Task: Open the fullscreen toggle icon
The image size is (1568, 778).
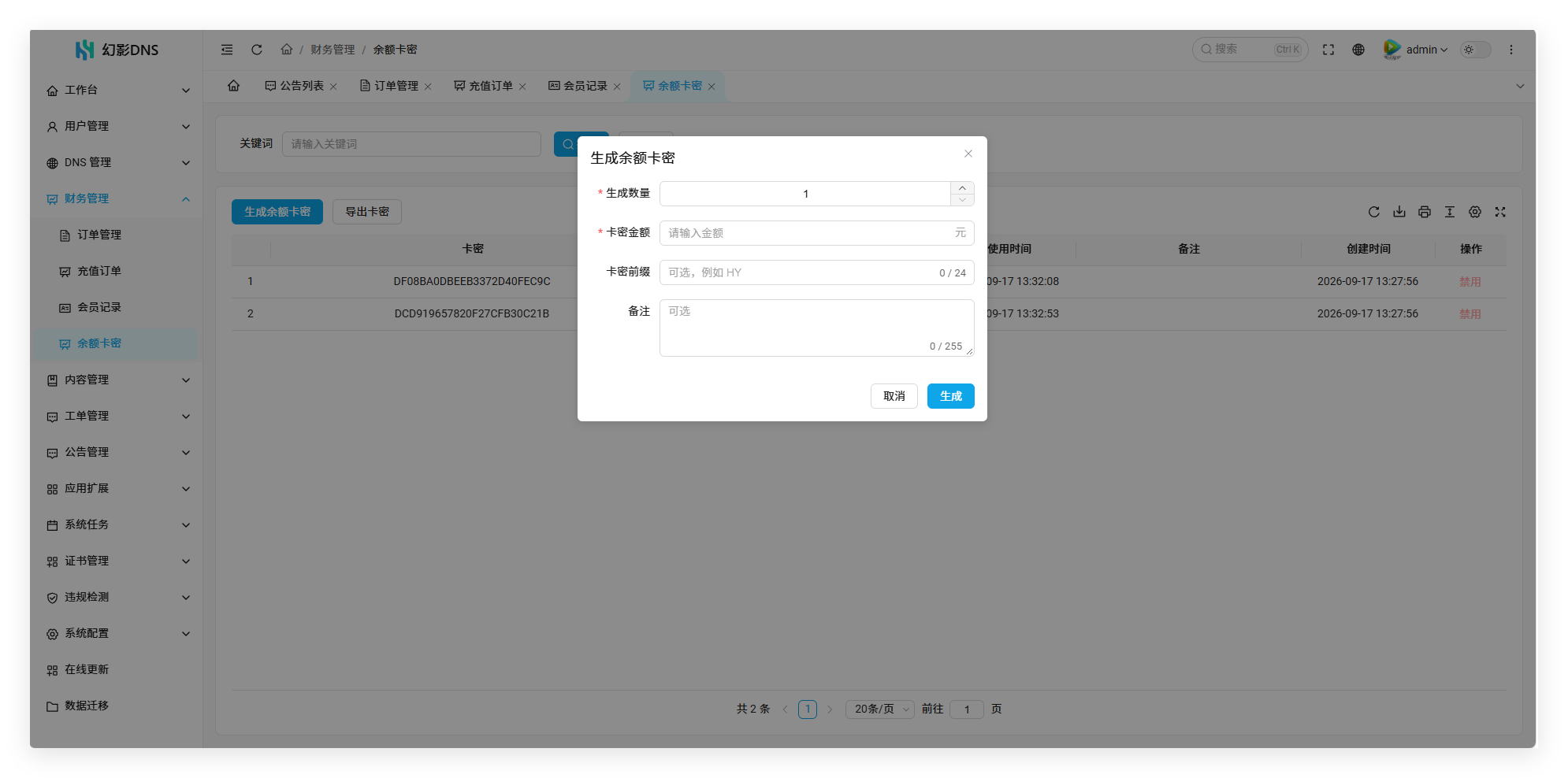Action: pyautogui.click(x=1328, y=50)
